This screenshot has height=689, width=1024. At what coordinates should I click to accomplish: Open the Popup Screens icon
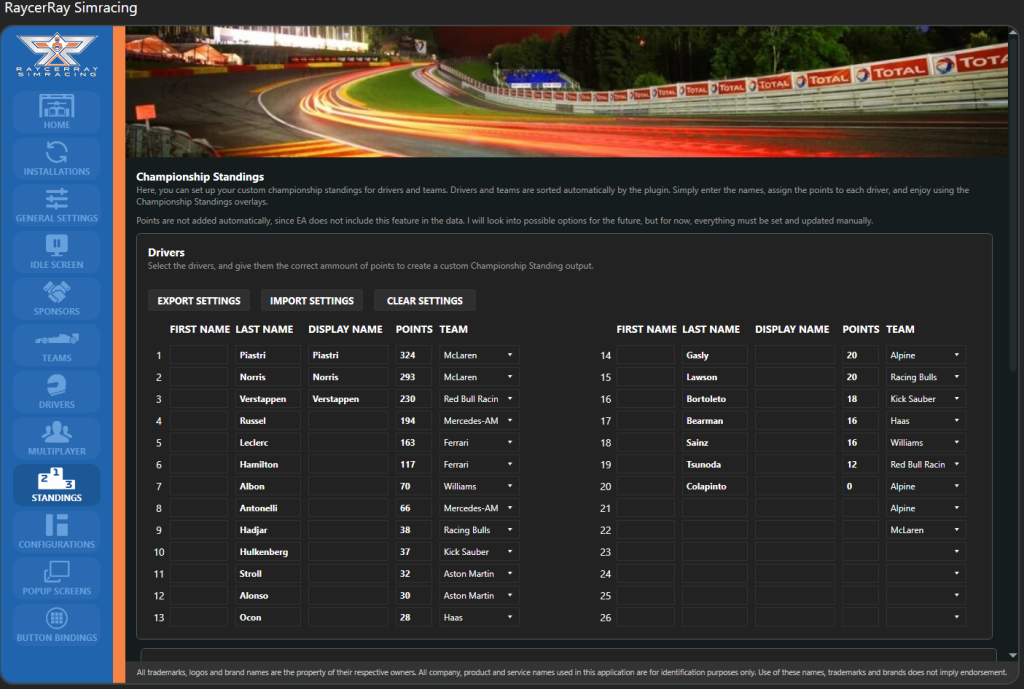click(57, 573)
